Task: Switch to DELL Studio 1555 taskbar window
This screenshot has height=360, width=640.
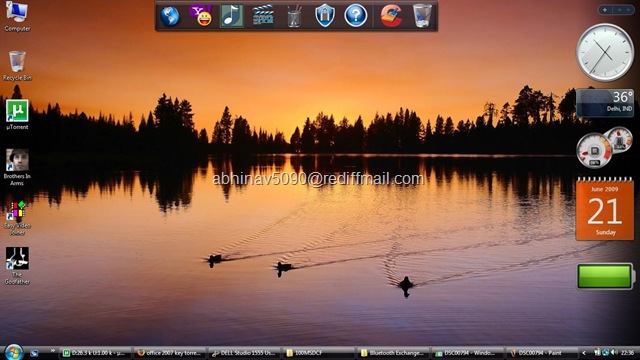Action: pyautogui.click(x=245, y=353)
